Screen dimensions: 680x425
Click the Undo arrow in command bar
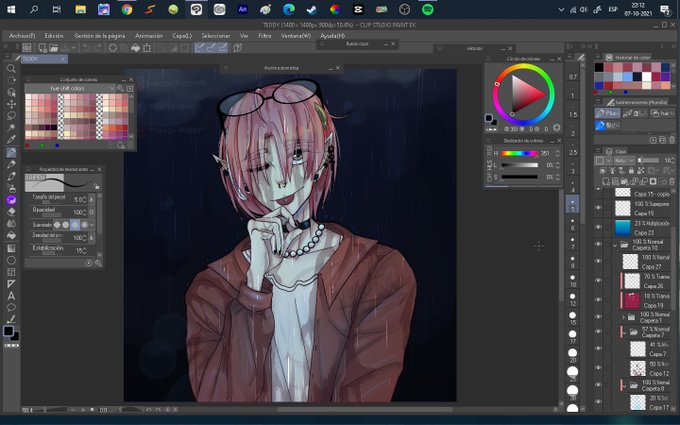coord(86,48)
